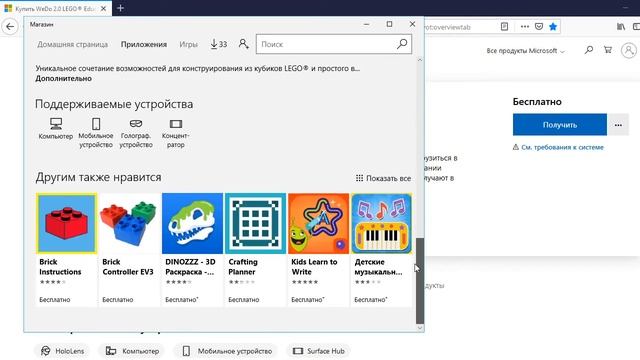Click scrollbar up arrow in Store window
Viewport: 640px width, 360px height.
point(420,60)
